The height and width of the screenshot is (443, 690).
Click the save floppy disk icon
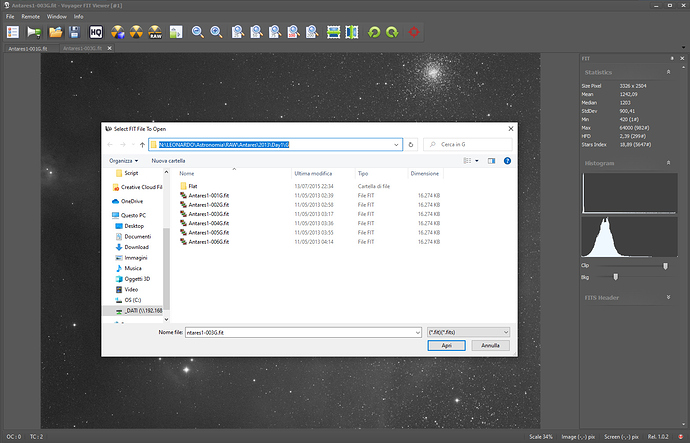[x=74, y=32]
